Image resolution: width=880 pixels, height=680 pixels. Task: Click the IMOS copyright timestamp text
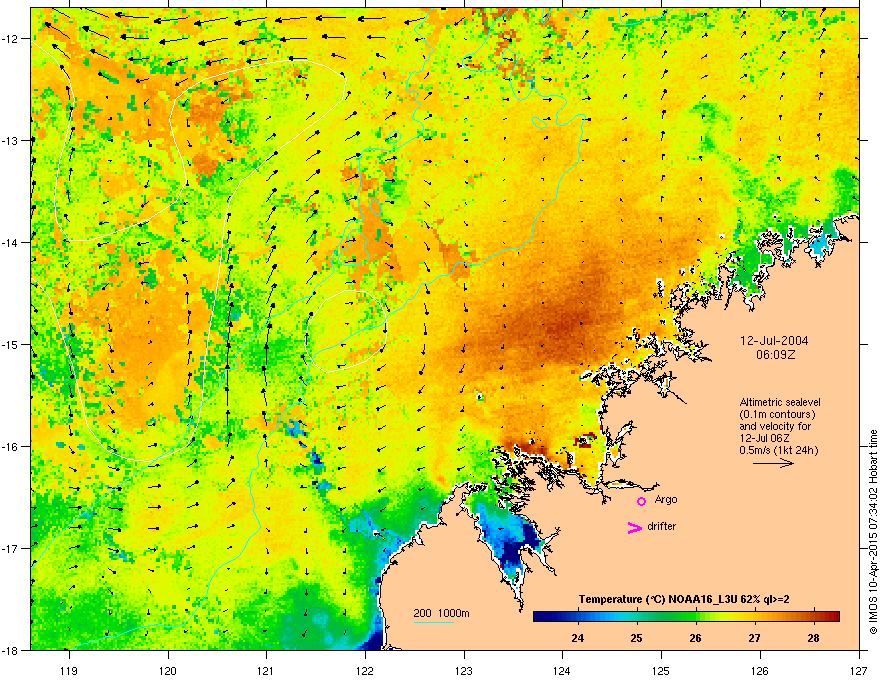[x=873, y=532]
